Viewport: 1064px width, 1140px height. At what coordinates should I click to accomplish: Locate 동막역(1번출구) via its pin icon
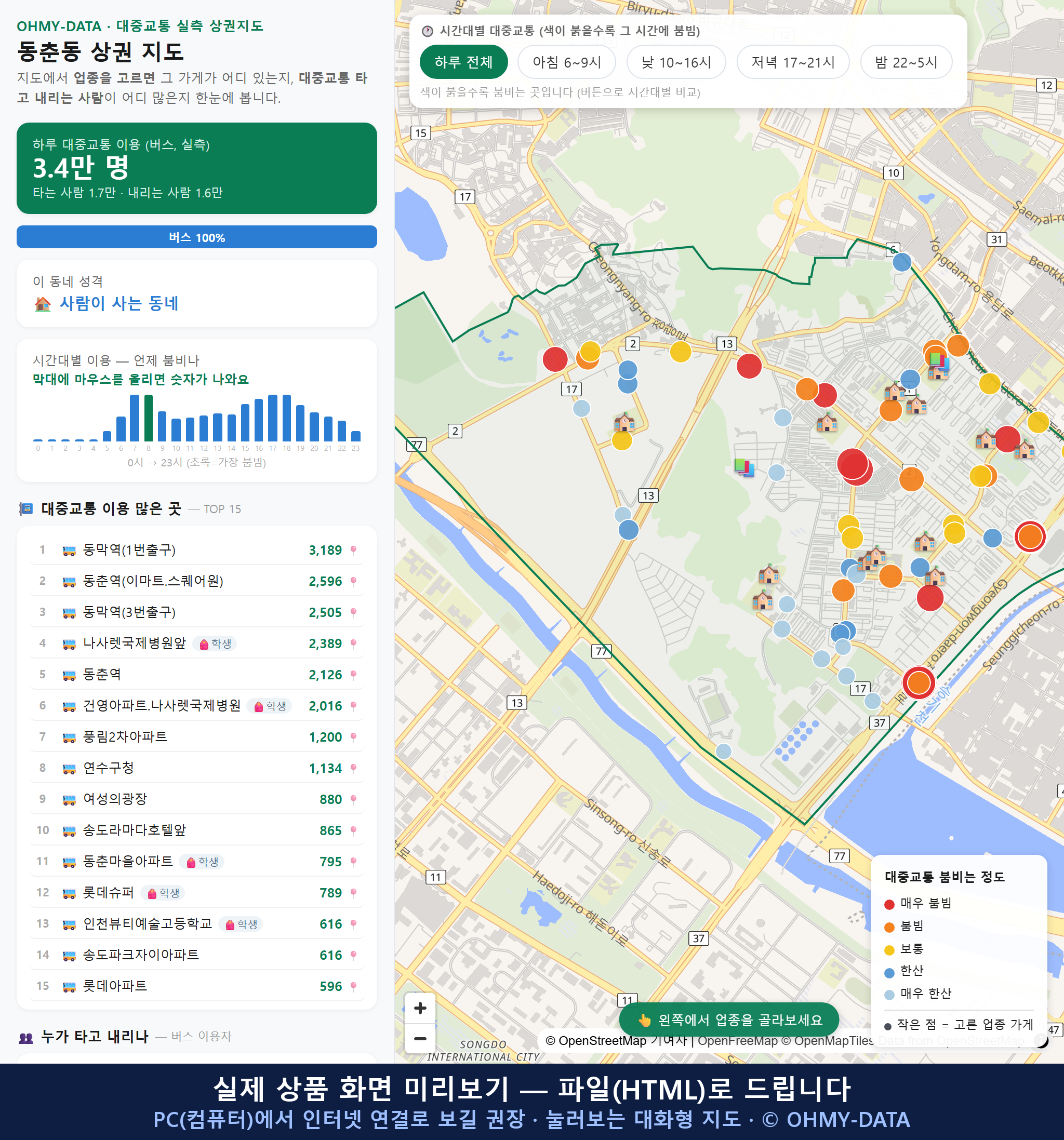[353, 551]
